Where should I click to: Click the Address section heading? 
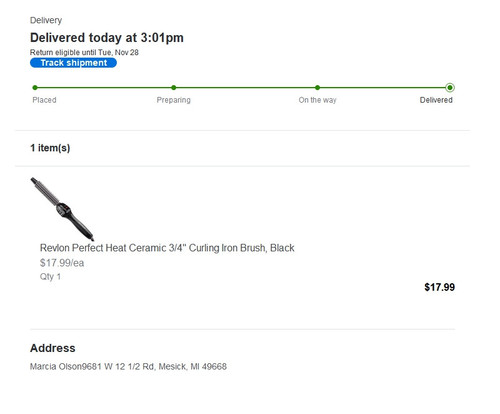pyautogui.click(x=53, y=348)
